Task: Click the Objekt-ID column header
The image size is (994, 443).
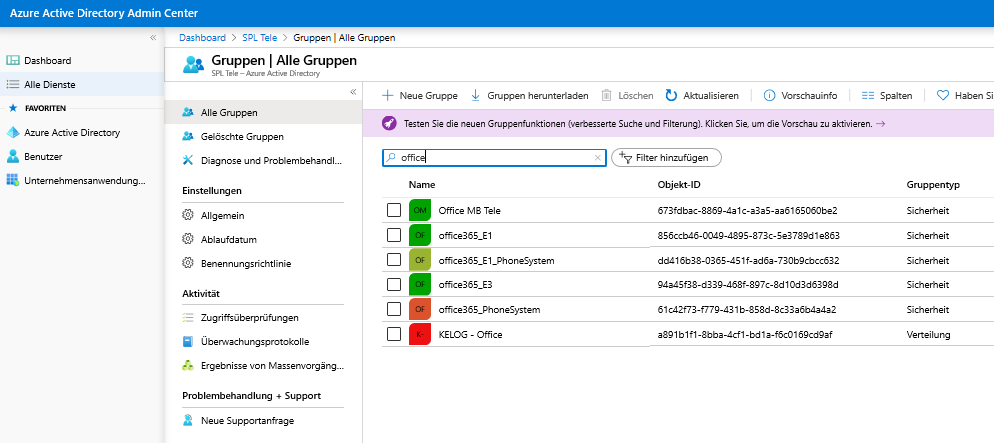Action: coord(679,185)
